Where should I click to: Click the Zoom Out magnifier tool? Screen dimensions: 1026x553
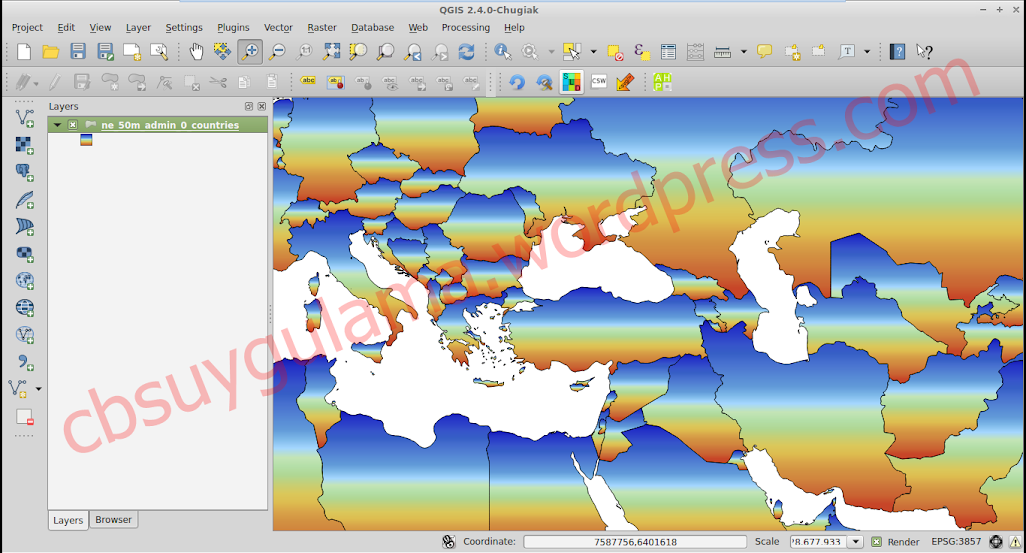coord(277,51)
